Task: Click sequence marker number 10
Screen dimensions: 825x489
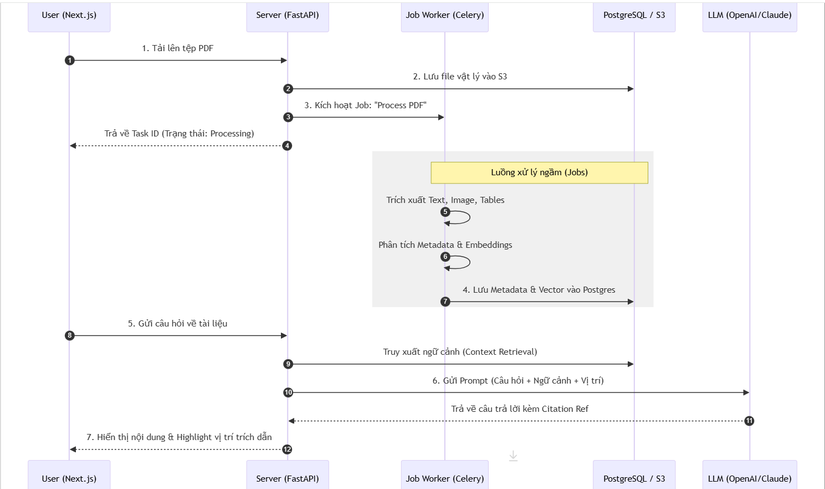Action: coord(288,393)
